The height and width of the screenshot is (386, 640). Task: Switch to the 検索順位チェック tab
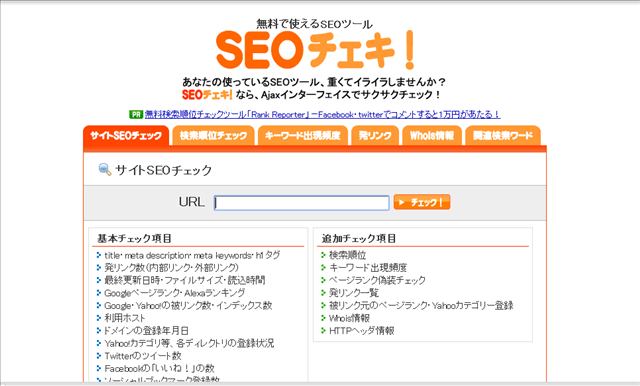(213, 136)
